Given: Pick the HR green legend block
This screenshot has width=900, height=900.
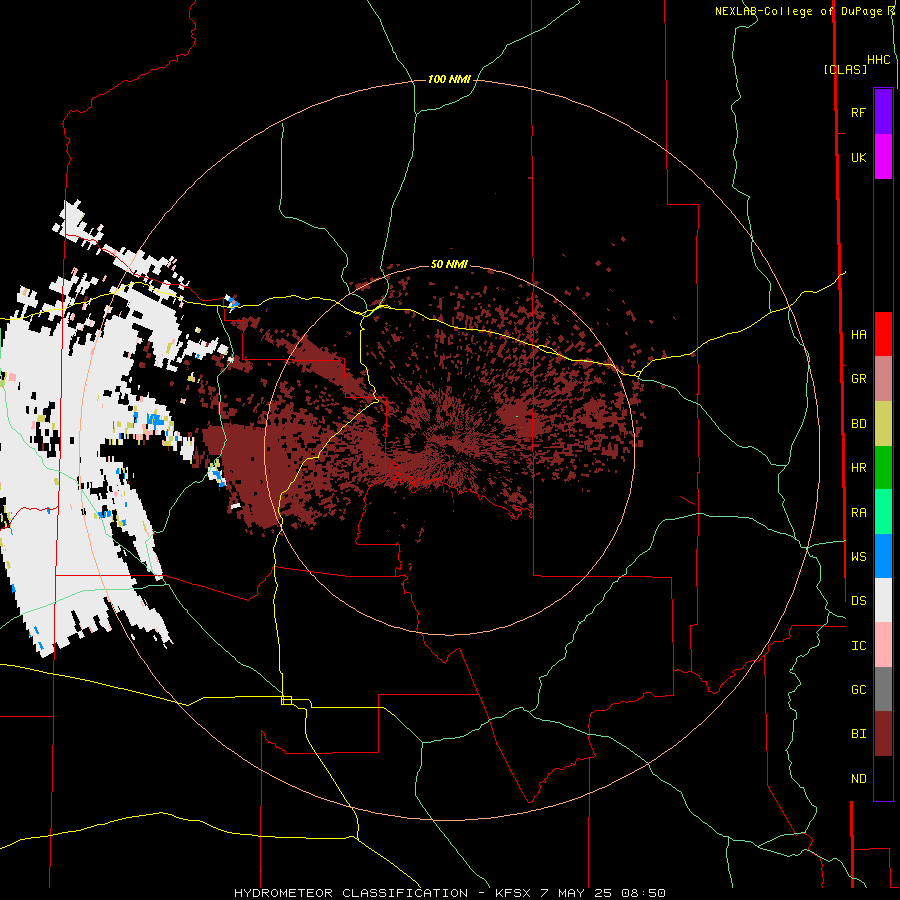Looking at the screenshot, I should (x=883, y=468).
